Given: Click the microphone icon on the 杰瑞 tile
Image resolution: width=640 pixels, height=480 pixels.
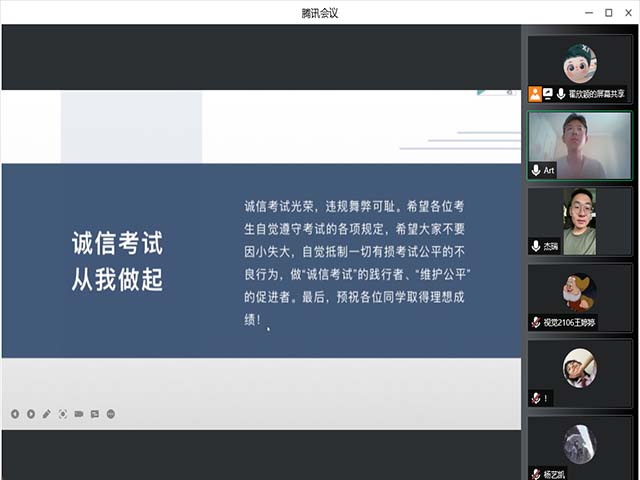Looking at the screenshot, I should click(536, 246).
